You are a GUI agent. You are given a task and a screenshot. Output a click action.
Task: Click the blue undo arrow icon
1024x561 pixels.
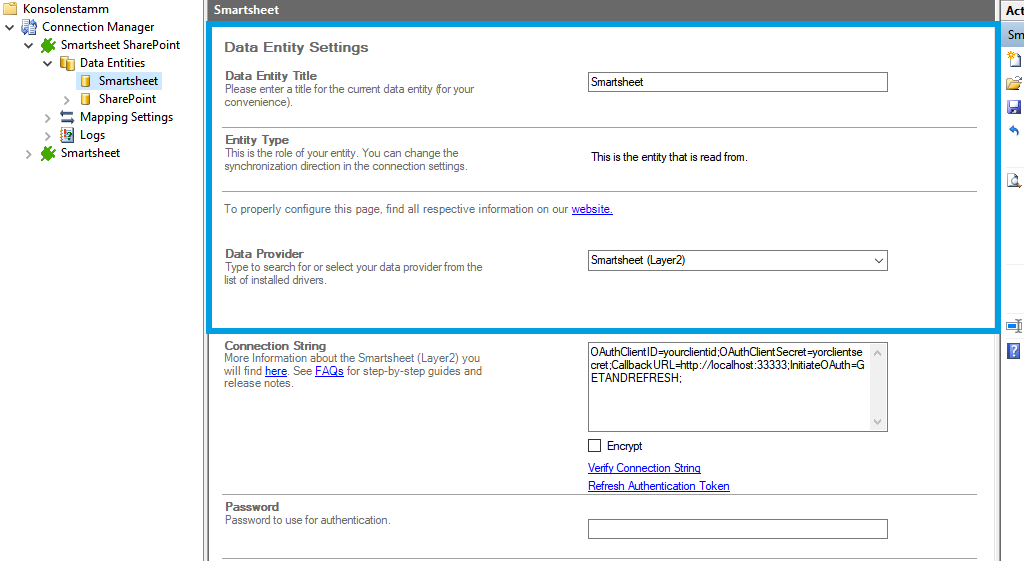[x=1014, y=131]
